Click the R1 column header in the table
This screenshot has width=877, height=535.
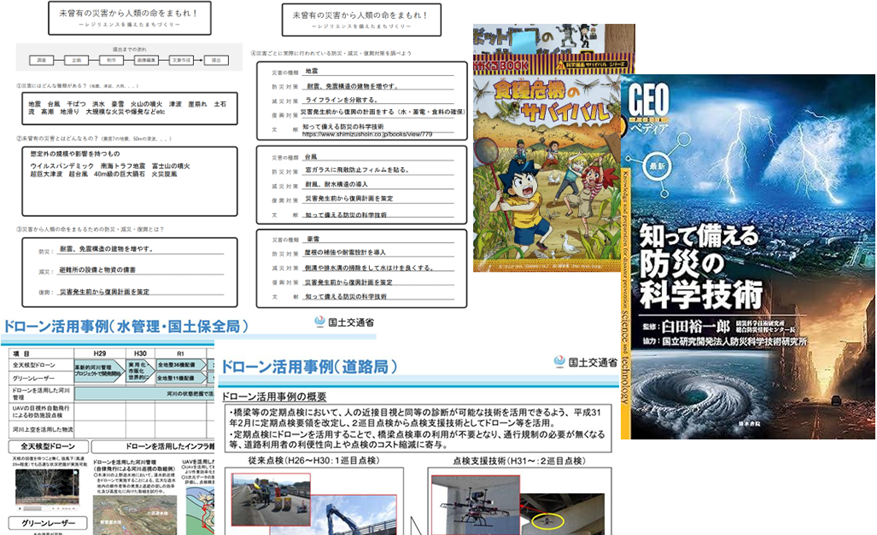pos(181,353)
